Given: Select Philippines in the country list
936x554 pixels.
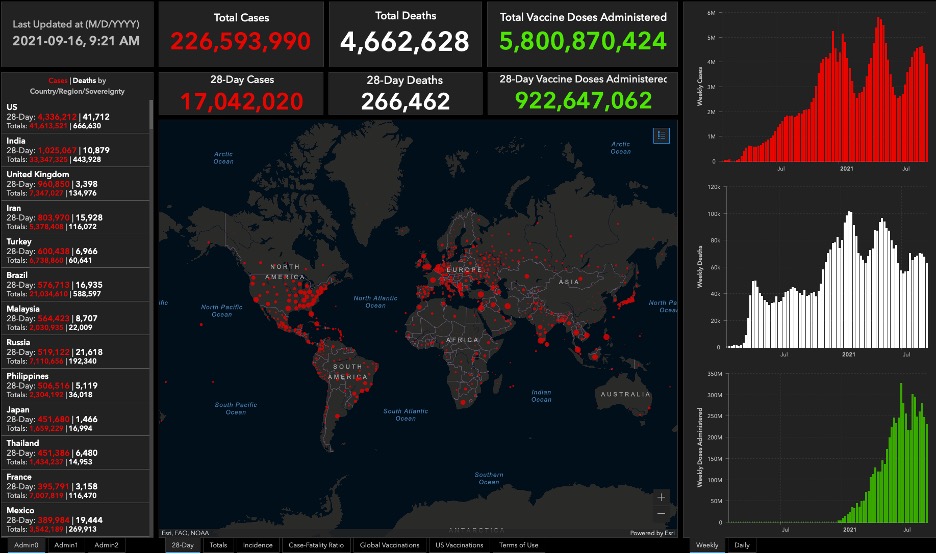Looking at the screenshot, I should coord(76,385).
